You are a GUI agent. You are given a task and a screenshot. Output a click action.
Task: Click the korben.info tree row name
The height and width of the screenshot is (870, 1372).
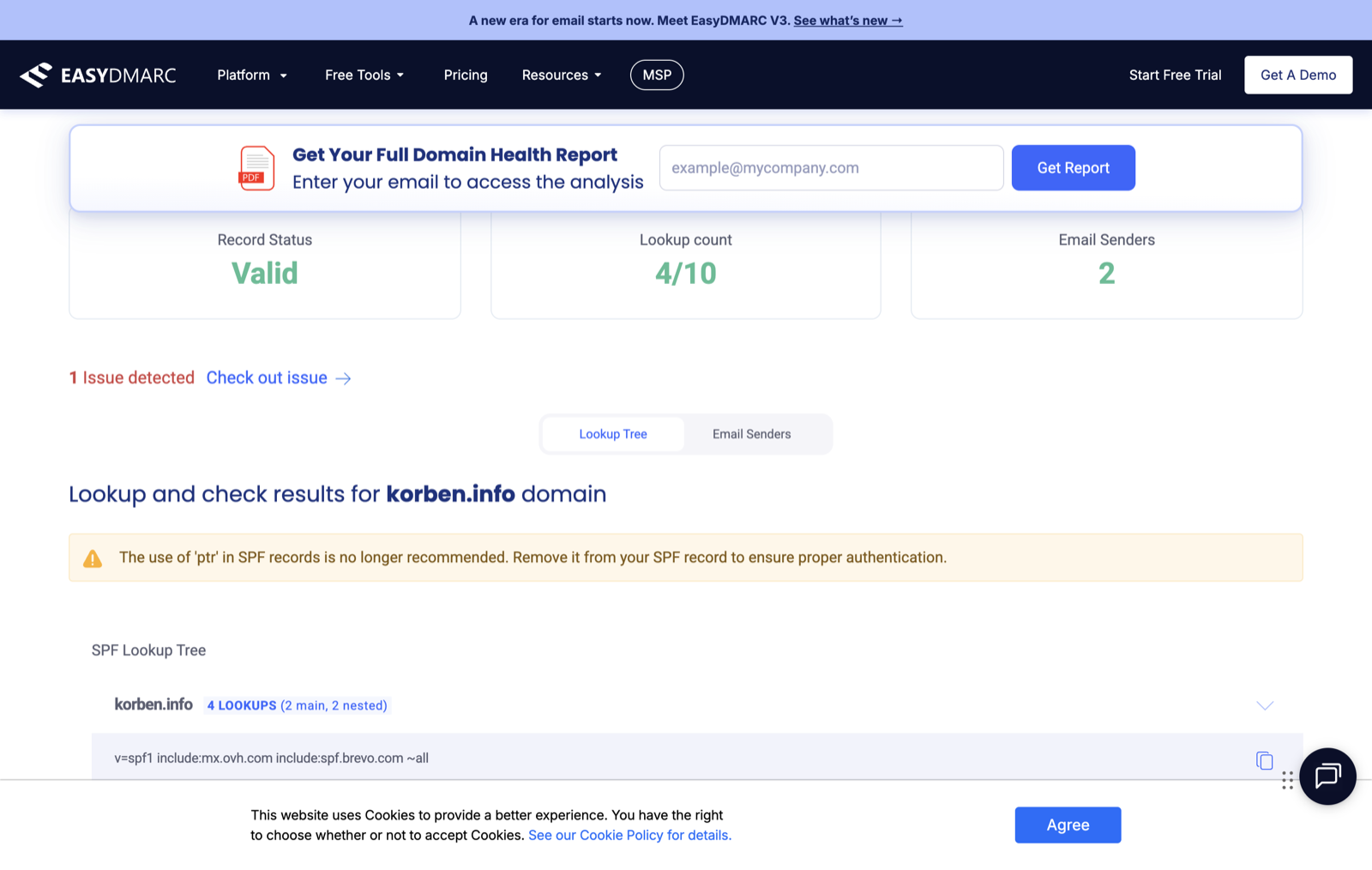click(153, 704)
